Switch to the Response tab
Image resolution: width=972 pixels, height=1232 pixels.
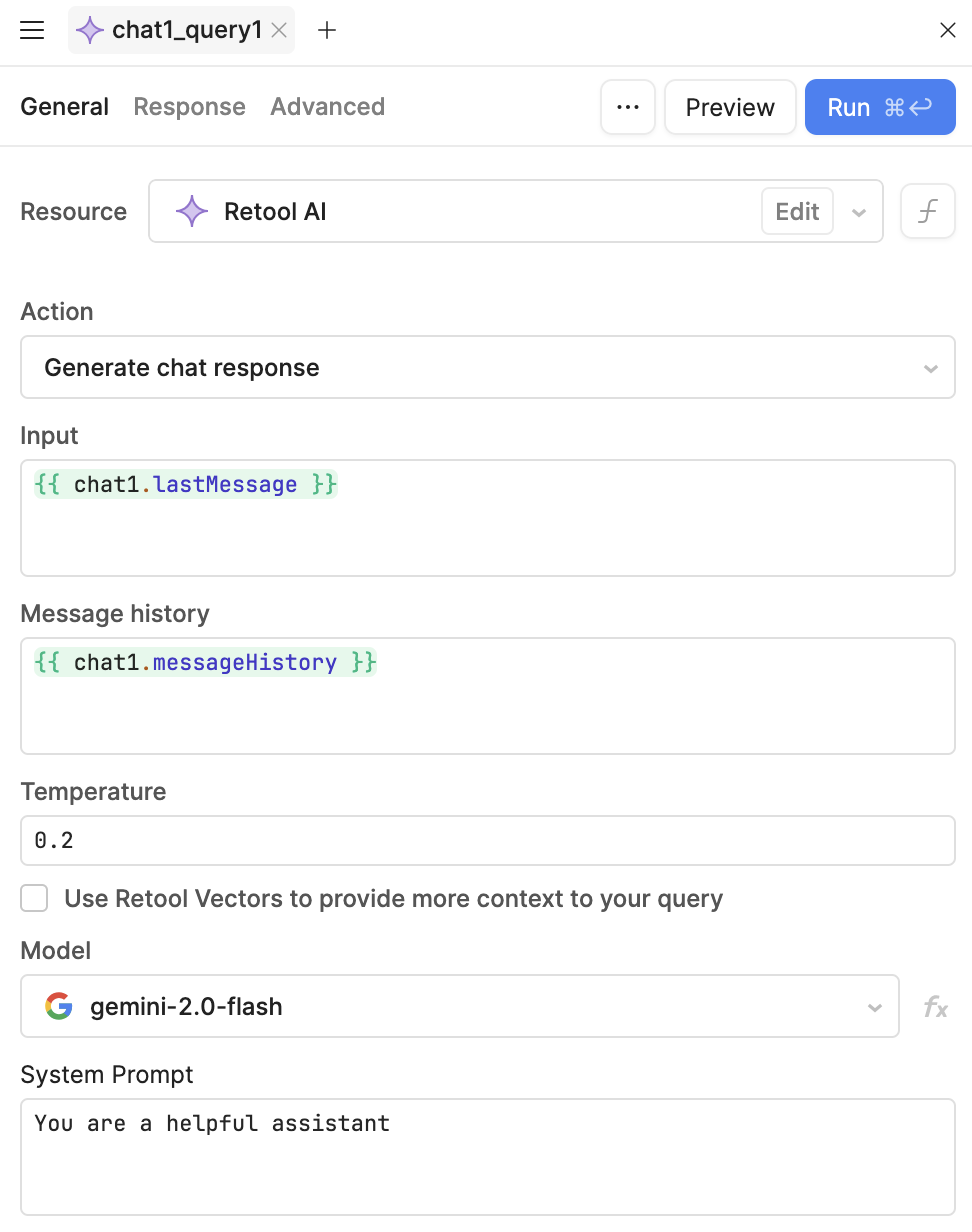click(190, 107)
